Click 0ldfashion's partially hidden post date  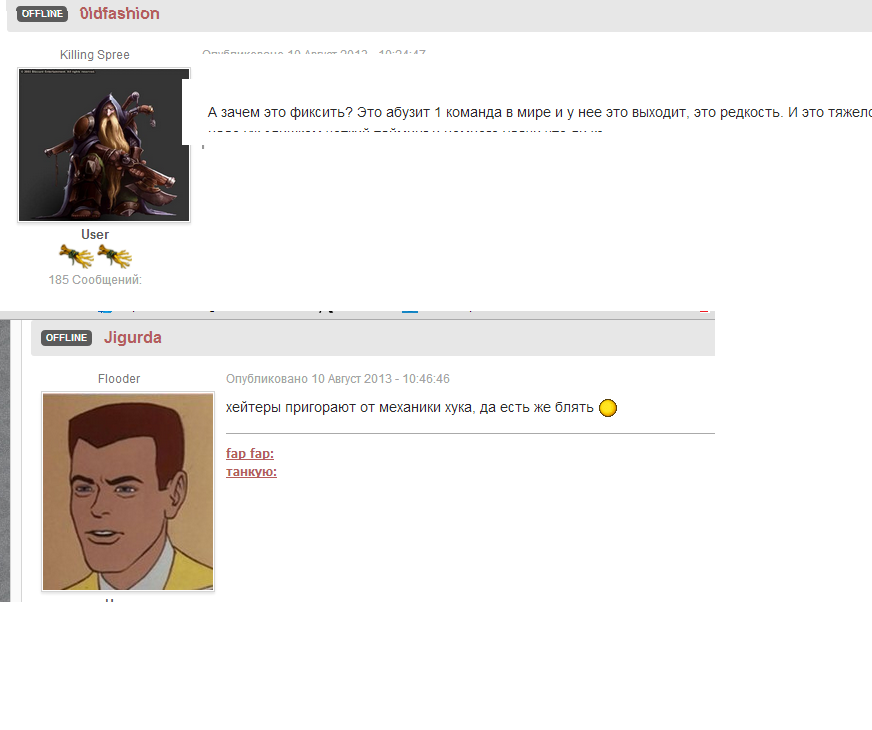click(x=313, y=54)
